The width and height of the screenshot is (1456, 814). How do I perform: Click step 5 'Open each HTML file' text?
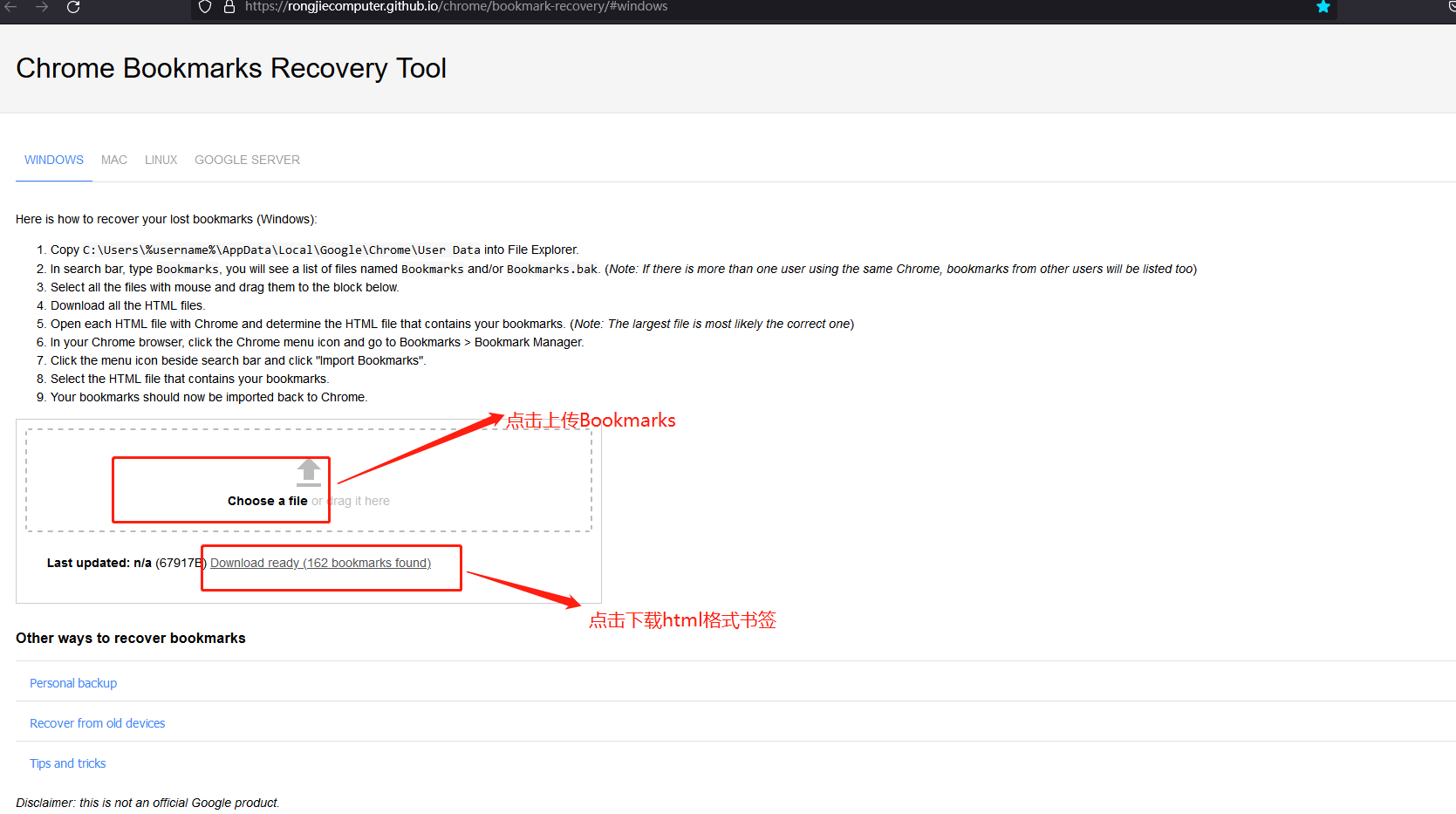click(x=452, y=324)
